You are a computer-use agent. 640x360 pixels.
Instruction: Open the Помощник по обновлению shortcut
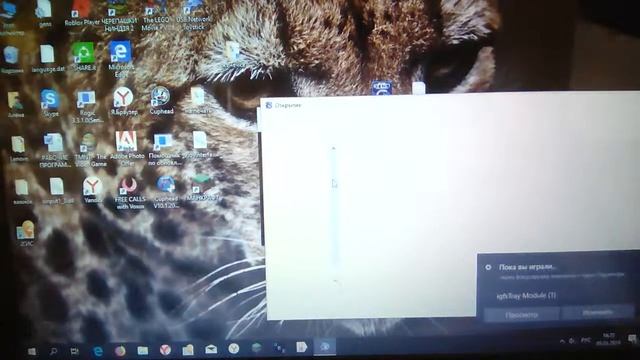pos(164,149)
